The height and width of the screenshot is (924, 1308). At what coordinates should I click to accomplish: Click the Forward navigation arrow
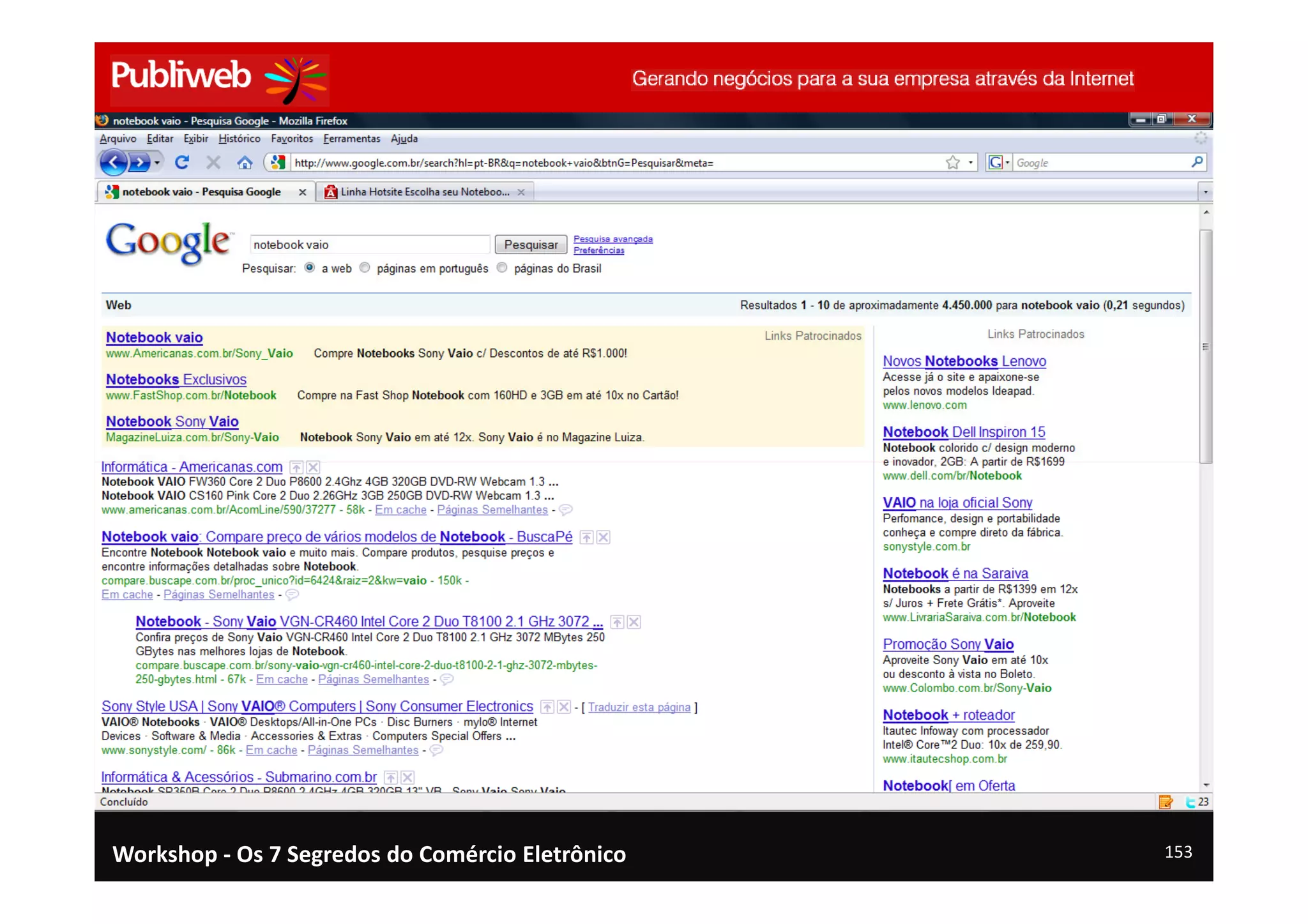(139, 163)
